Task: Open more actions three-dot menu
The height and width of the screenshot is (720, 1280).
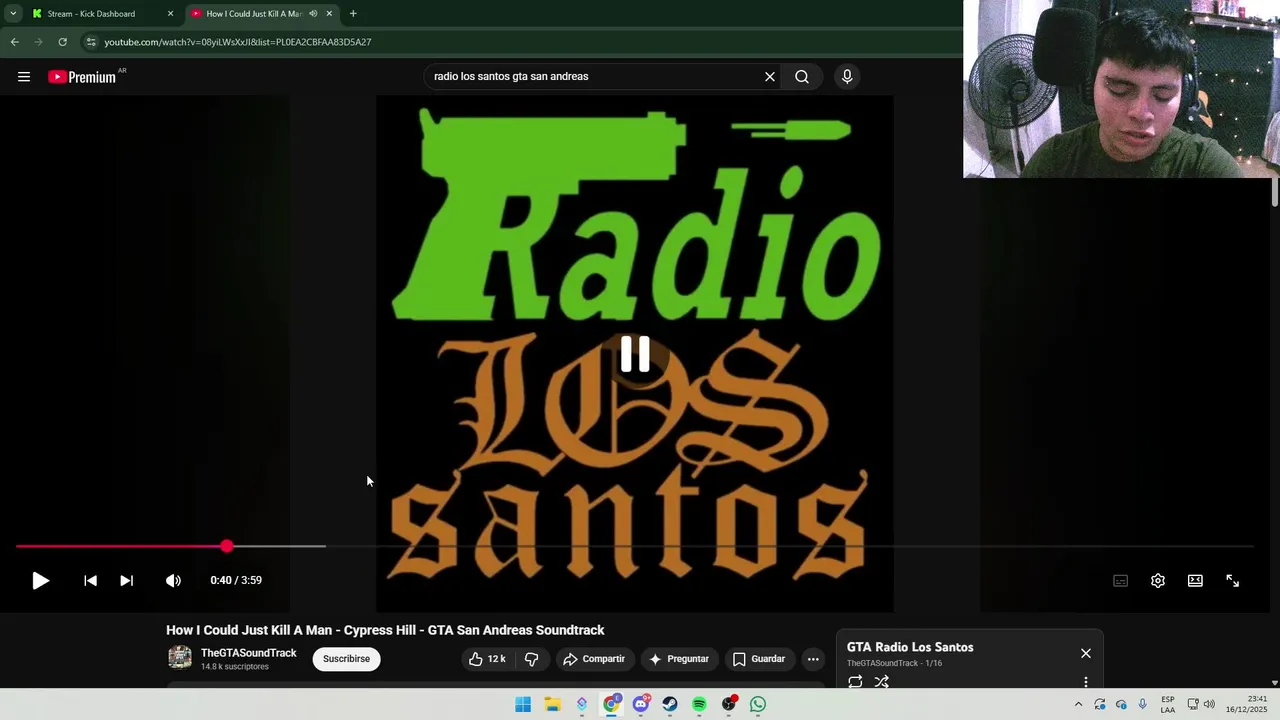Action: (813, 659)
